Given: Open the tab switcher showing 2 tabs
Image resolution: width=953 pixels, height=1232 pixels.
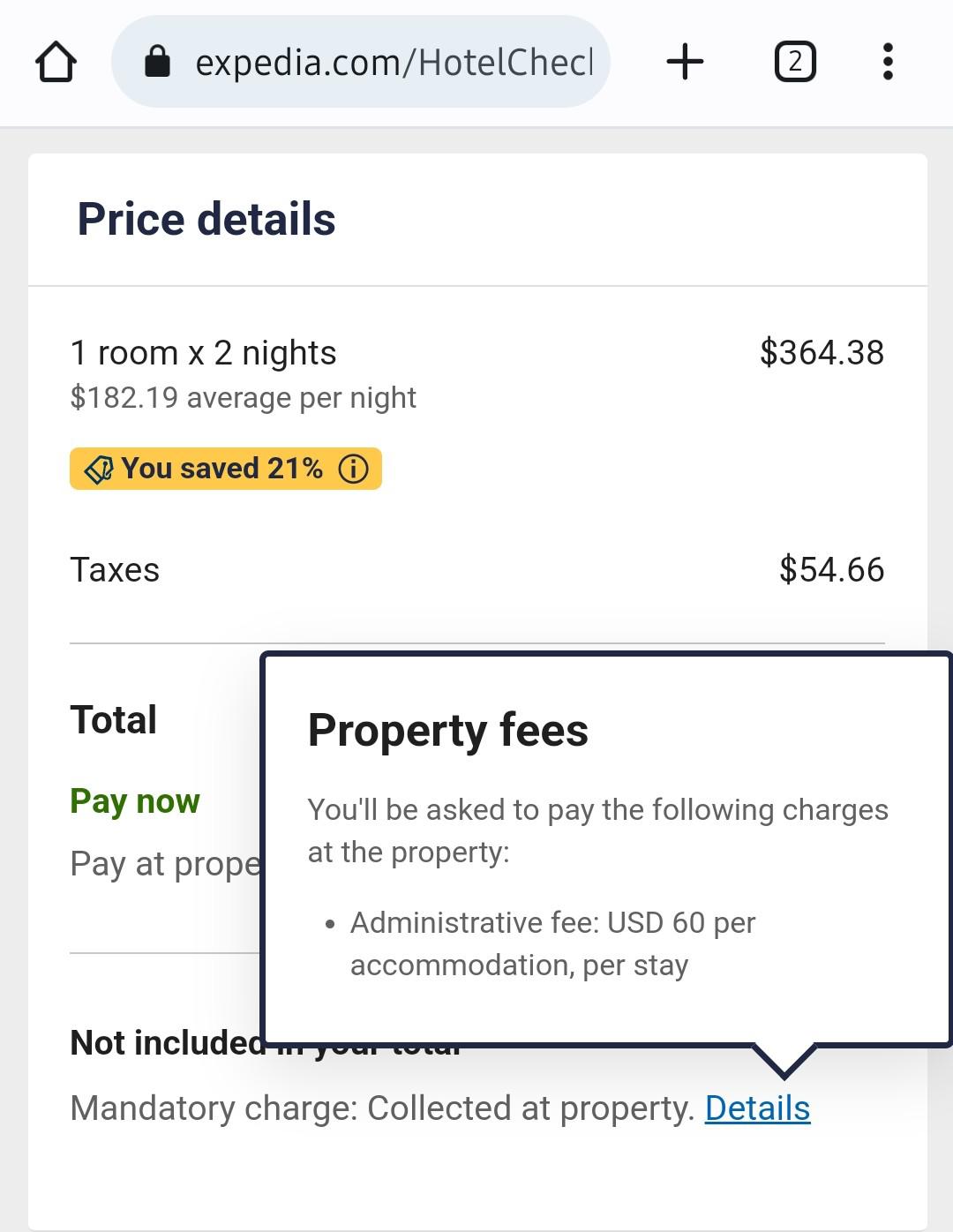Looking at the screenshot, I should [x=794, y=62].
